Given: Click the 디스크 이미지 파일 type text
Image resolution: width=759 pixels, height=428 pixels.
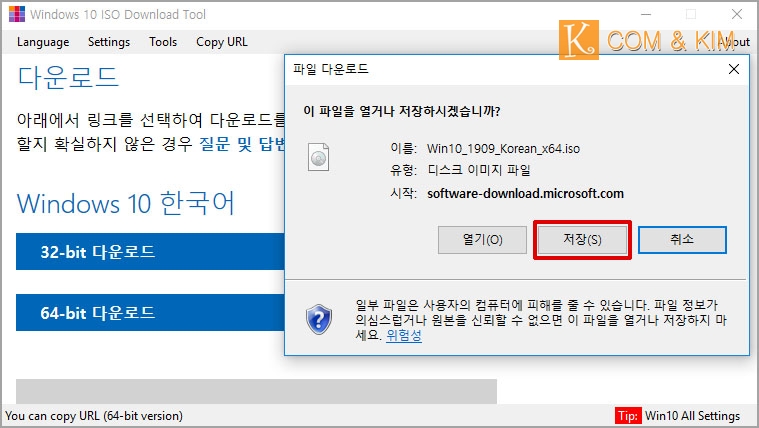Looking at the screenshot, I should click(x=479, y=170).
